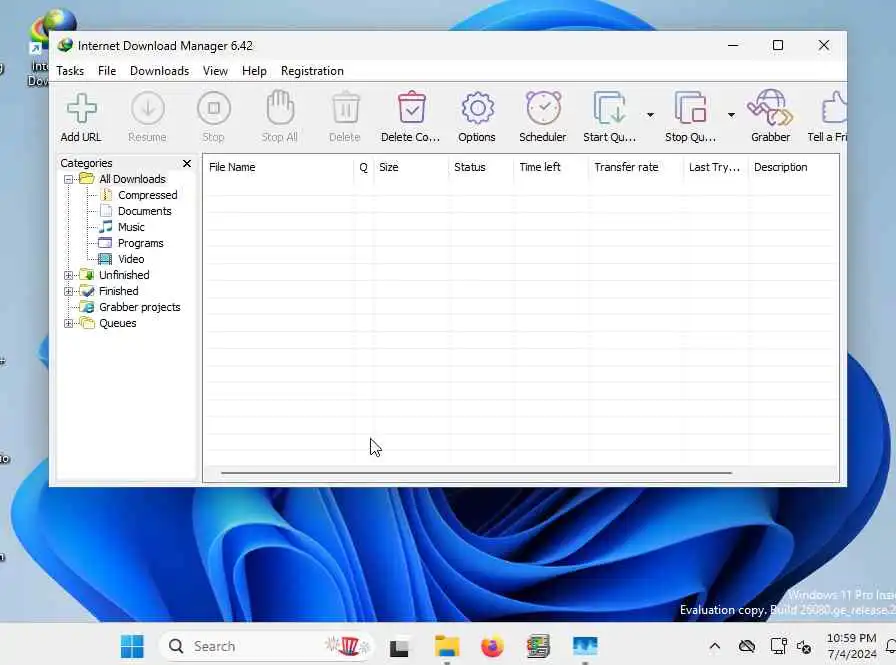Select the Music category
This screenshot has width=896, height=665.
[131, 227]
